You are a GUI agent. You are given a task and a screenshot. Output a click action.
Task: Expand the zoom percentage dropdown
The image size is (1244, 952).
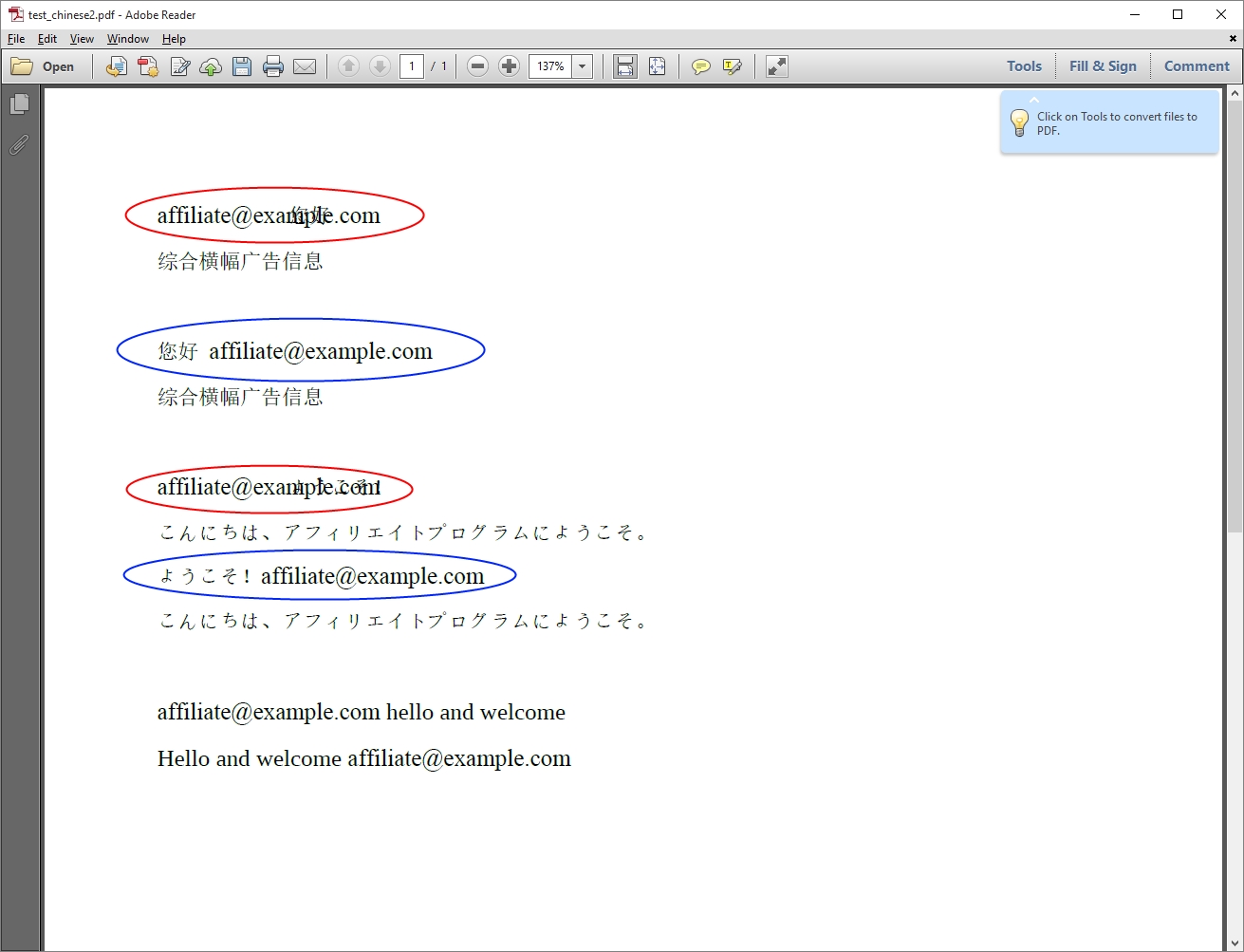point(583,66)
